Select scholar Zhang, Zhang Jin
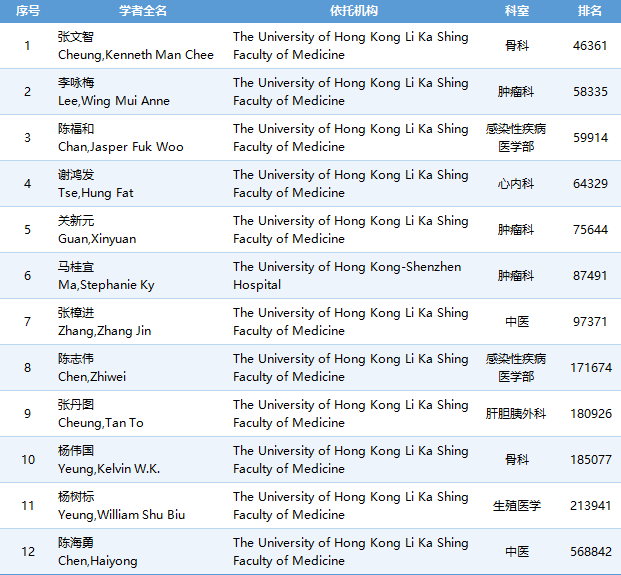621x575 pixels. pyautogui.click(x=105, y=331)
